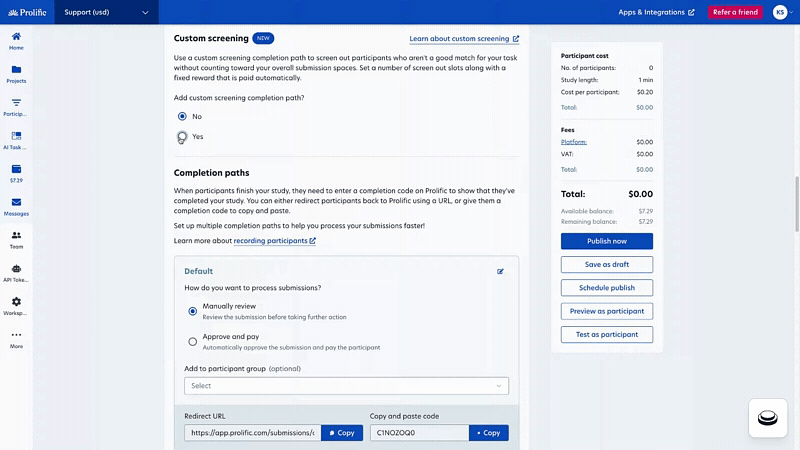Screen dimensions: 800x450
Task: Click the page vertical scrollbar
Action: tap(796, 204)
